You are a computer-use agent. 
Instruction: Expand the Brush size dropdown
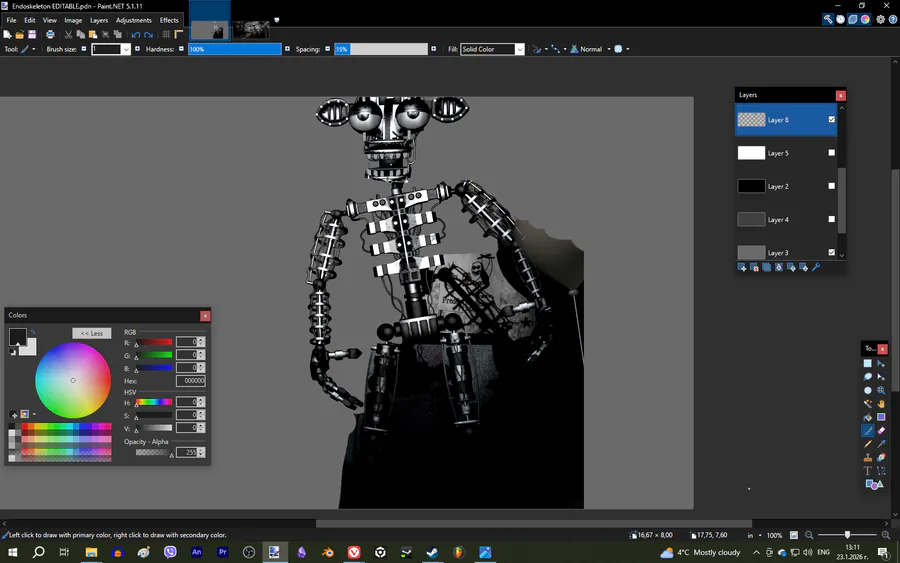point(125,49)
